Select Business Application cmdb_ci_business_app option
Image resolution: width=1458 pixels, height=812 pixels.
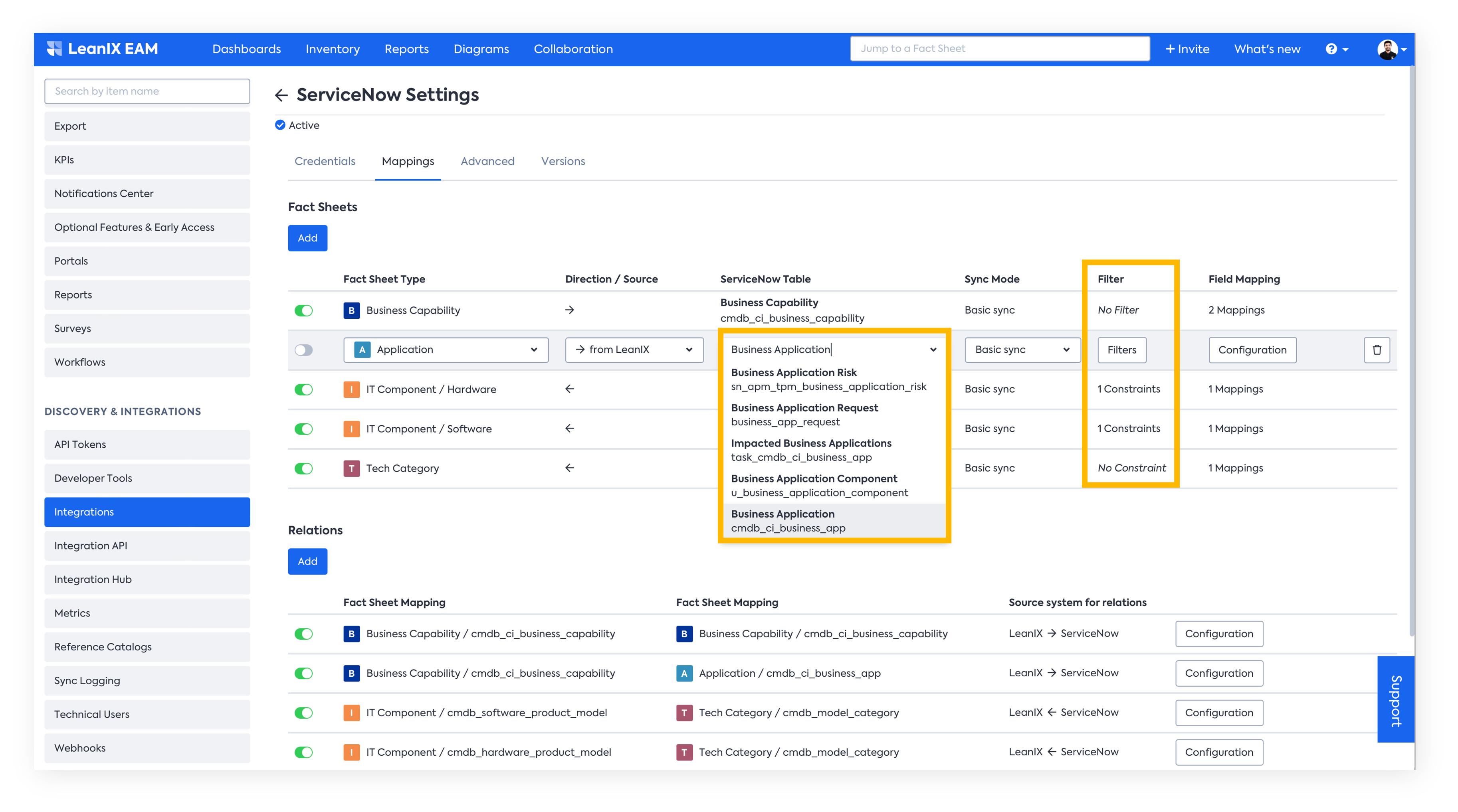(x=834, y=521)
